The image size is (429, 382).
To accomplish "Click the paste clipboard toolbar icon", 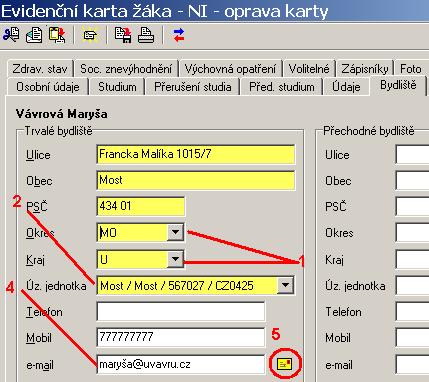I will pos(57,35).
